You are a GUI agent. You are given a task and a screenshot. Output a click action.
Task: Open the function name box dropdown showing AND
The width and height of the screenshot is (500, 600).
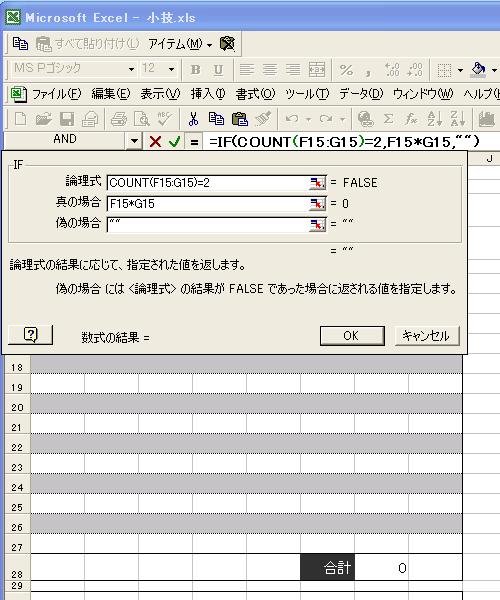134,141
